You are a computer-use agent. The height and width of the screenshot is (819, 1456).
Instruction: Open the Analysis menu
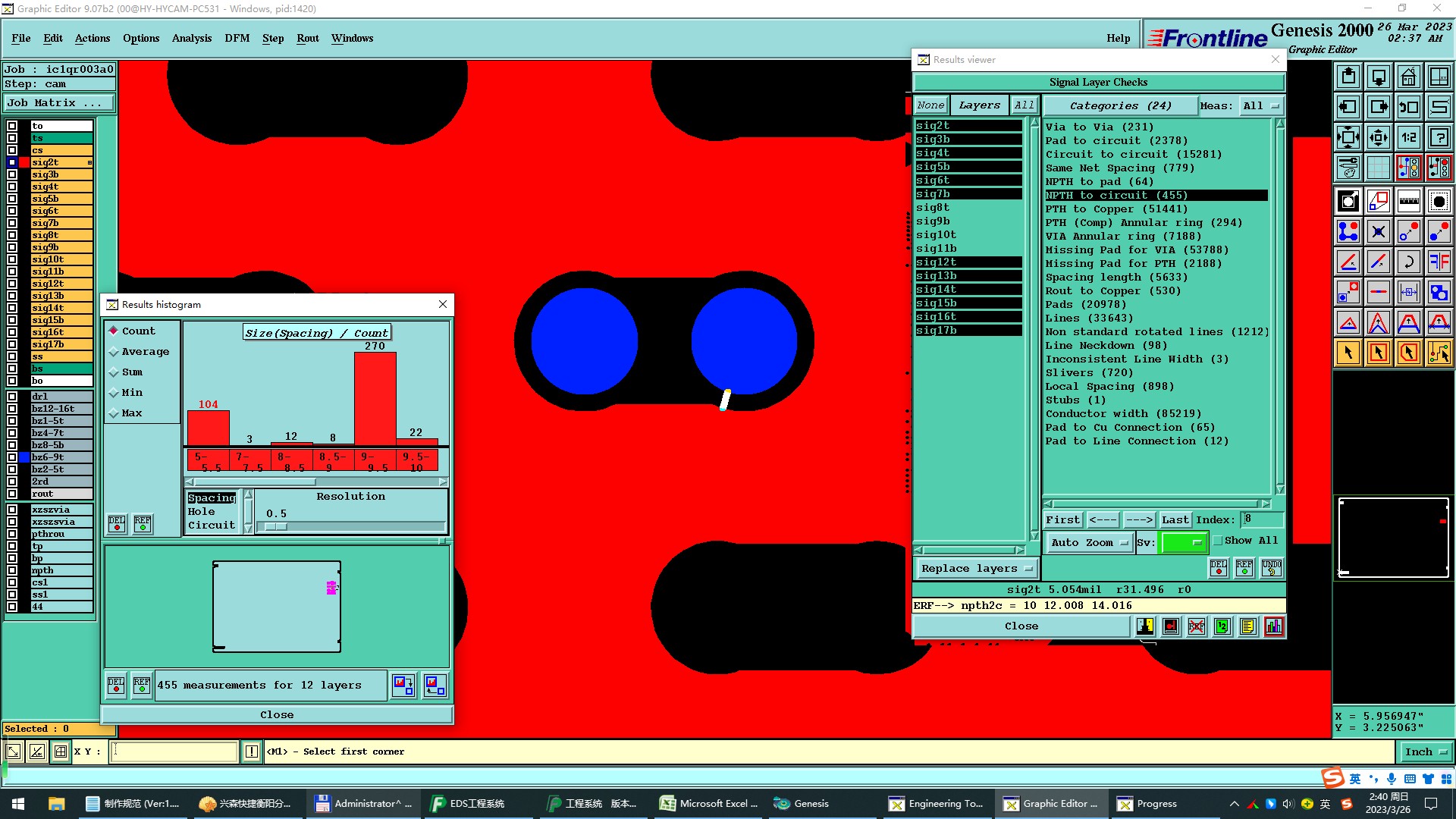click(x=192, y=39)
